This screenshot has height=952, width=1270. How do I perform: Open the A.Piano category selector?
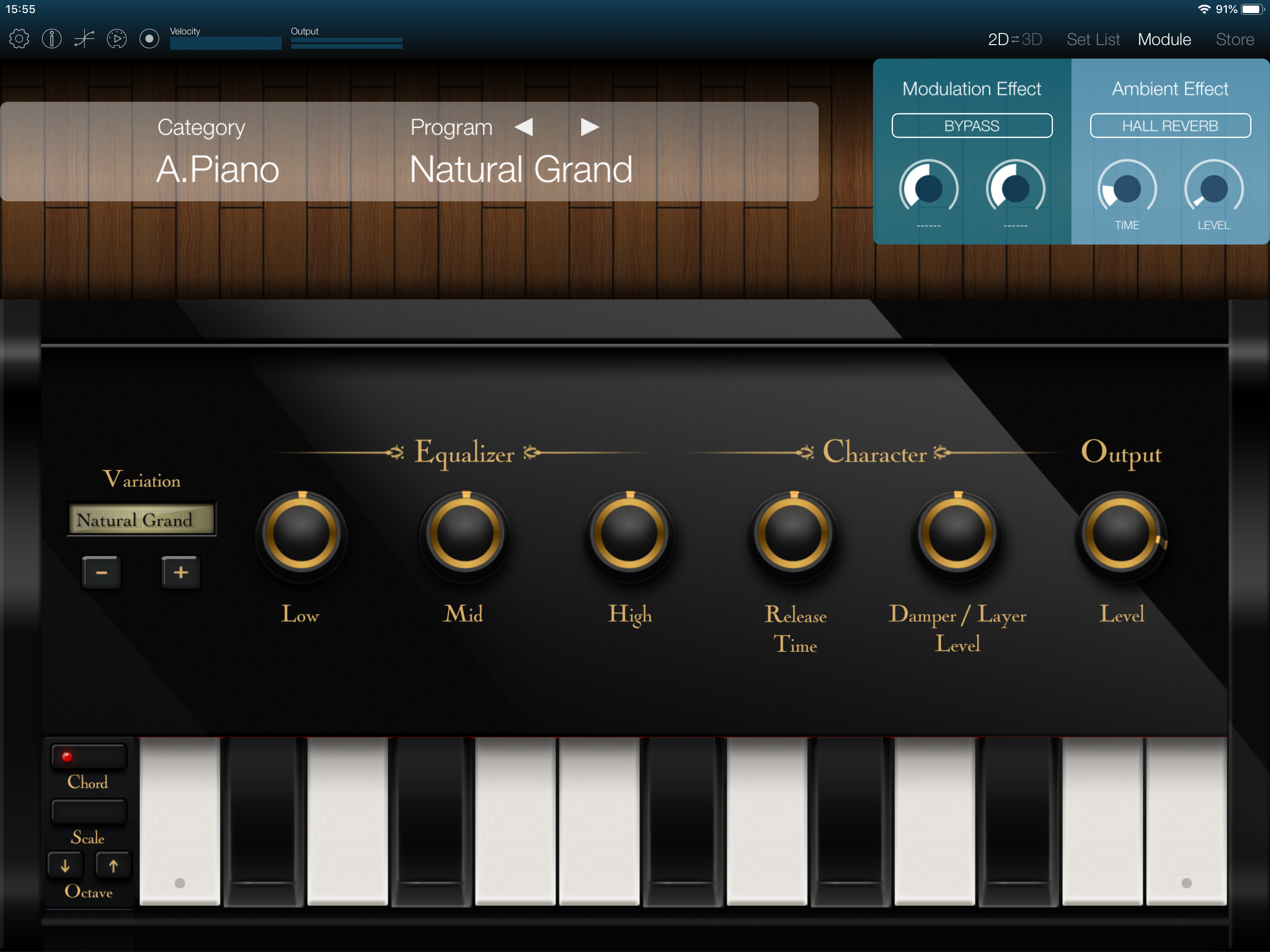[x=217, y=169]
